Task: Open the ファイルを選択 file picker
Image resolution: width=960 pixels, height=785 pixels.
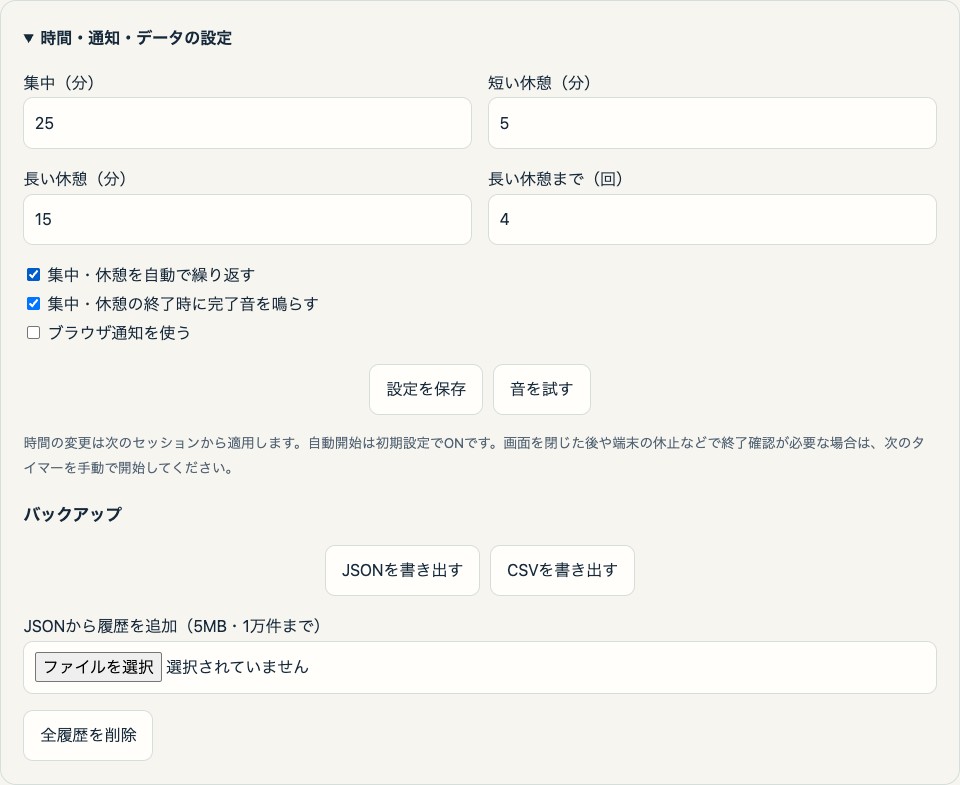Action: tap(99, 667)
